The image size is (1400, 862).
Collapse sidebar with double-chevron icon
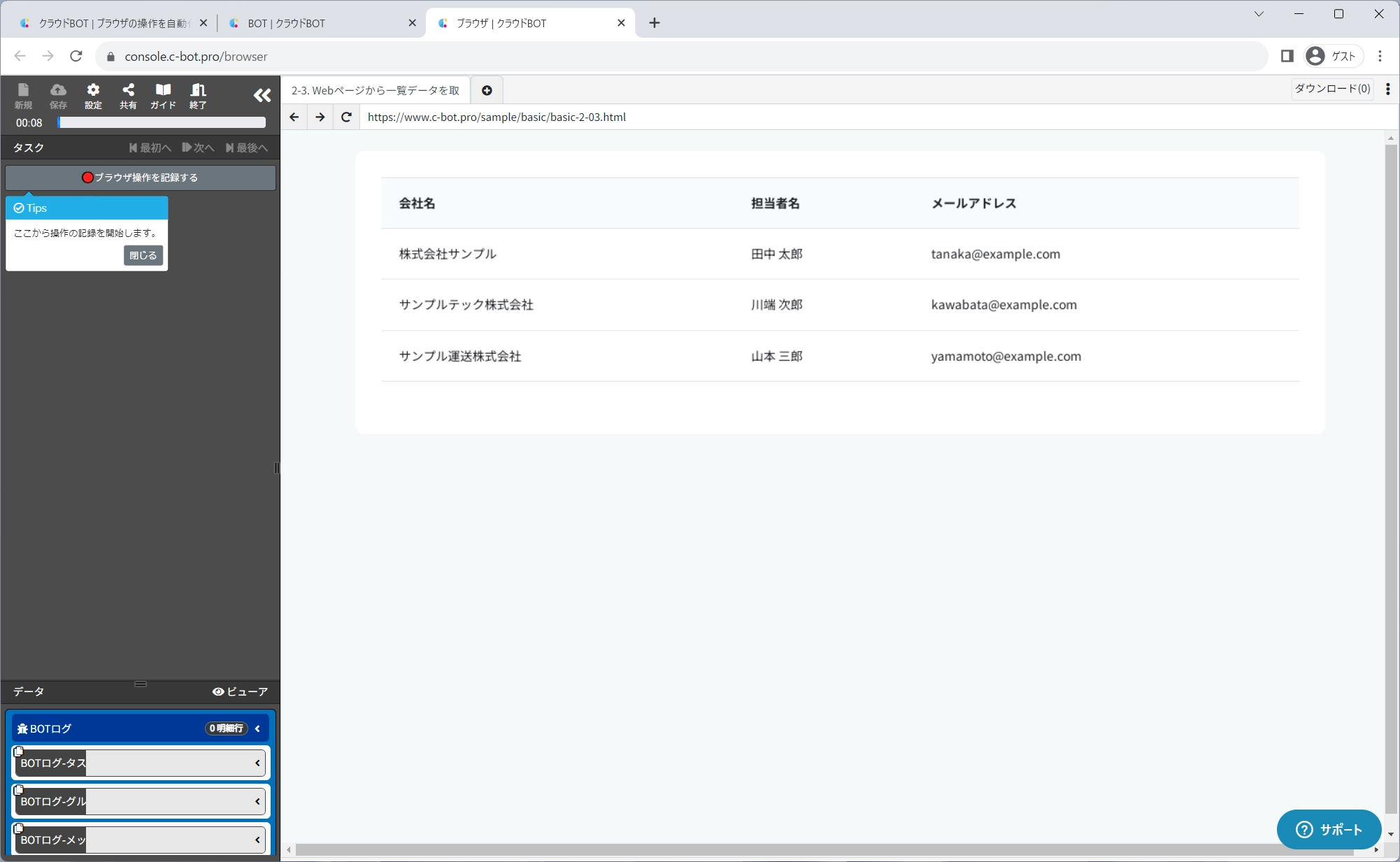262,96
